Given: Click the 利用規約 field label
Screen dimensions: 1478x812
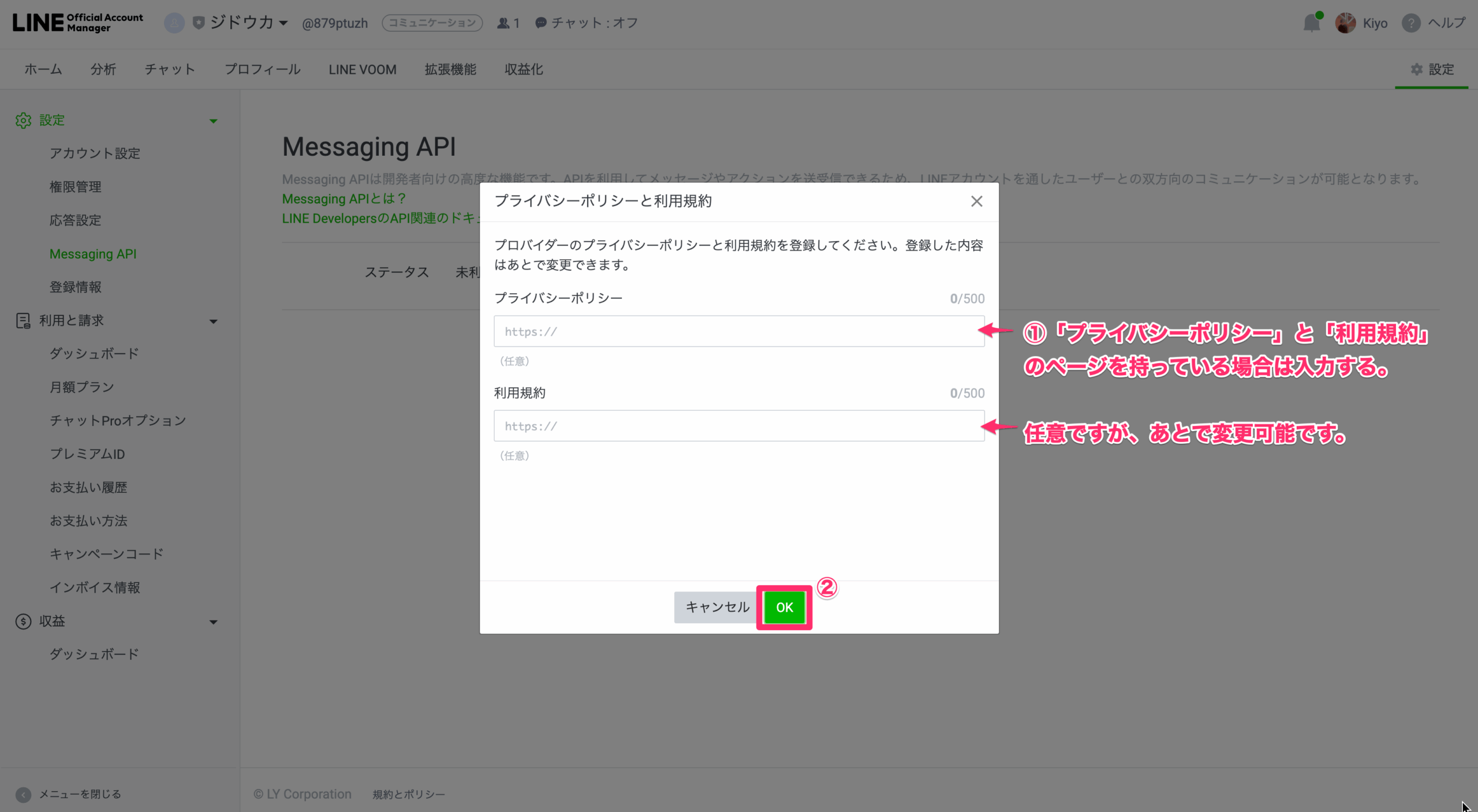Looking at the screenshot, I should (x=520, y=393).
